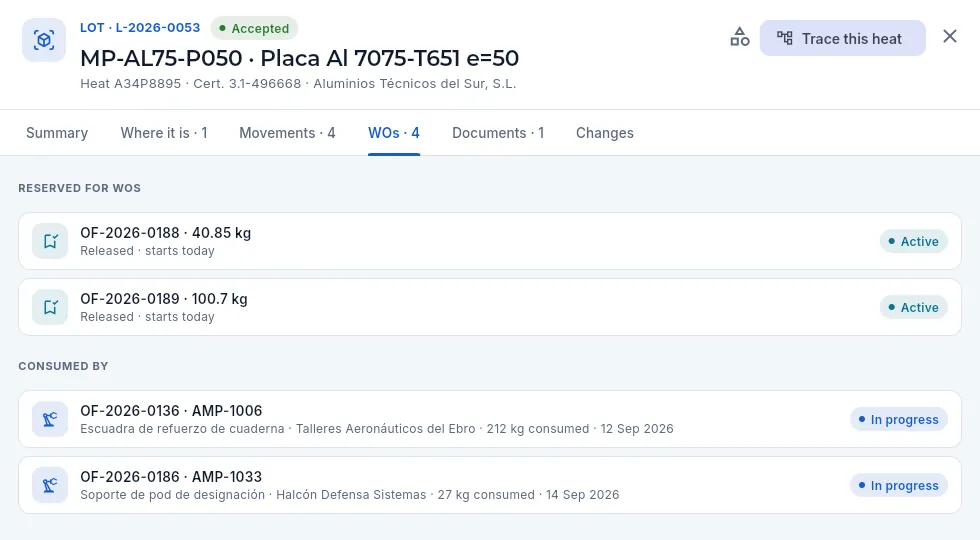Open OF-2026-0186 · AMP-1033 entry
980x540 pixels.
pyautogui.click(x=490, y=485)
